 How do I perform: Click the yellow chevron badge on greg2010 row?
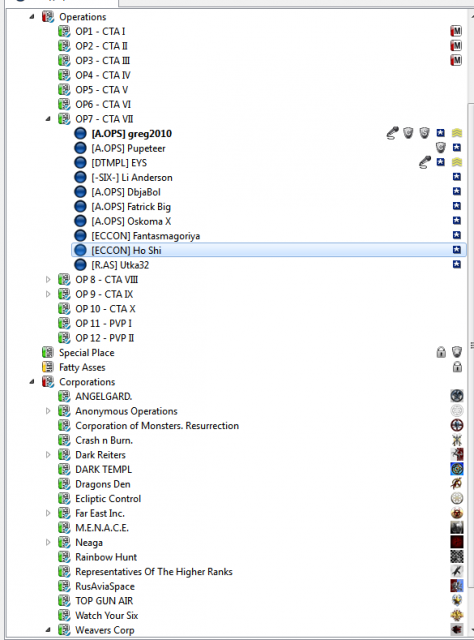457,133
